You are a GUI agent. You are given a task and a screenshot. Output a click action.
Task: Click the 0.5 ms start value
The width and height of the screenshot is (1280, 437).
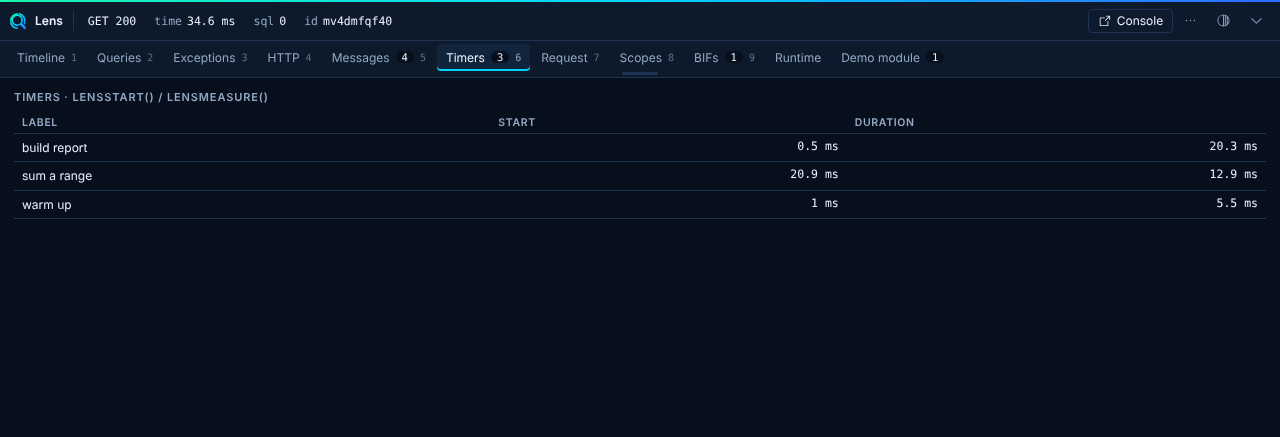[817, 147]
